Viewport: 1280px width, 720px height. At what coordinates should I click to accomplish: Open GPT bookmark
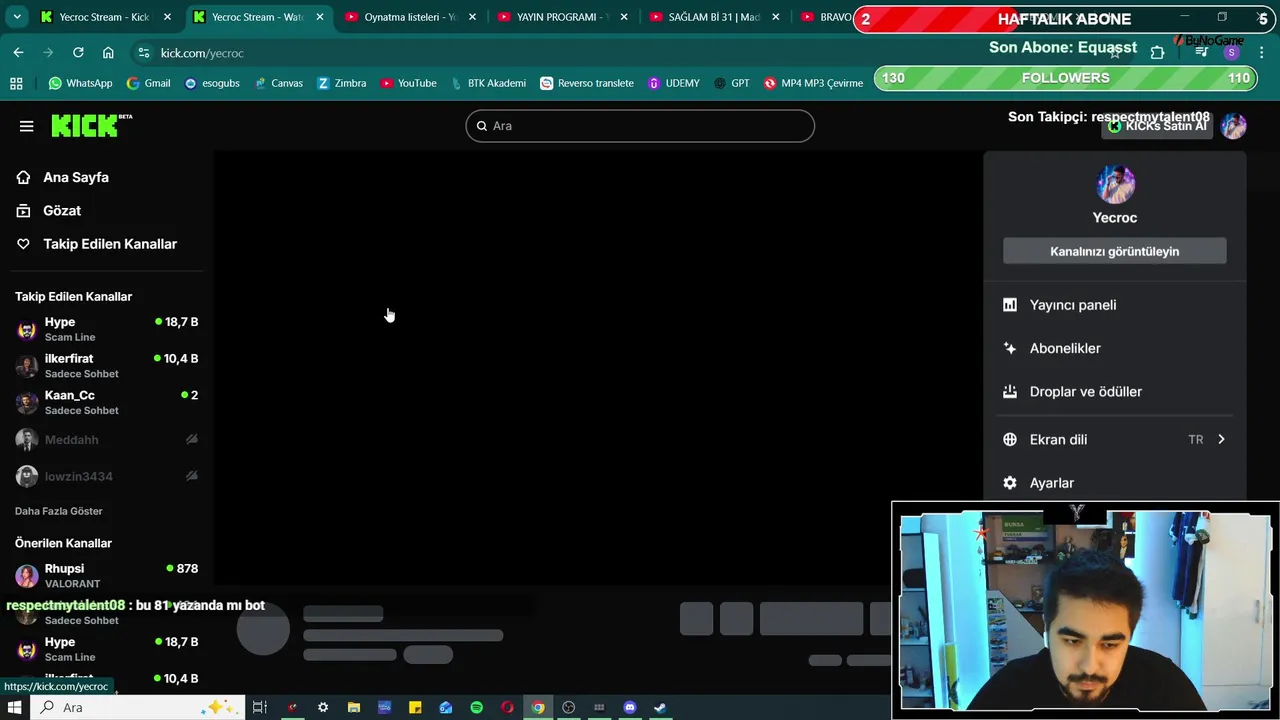[x=731, y=83]
